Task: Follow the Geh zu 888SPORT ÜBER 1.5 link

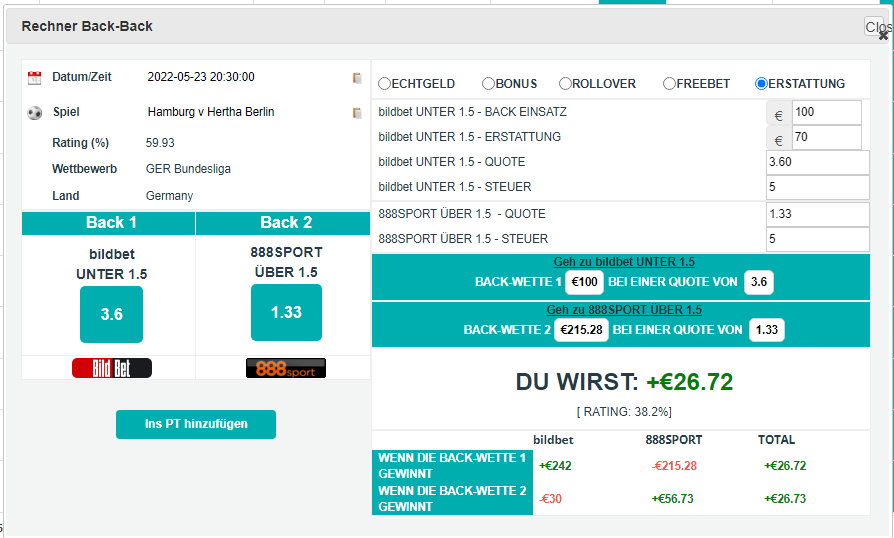Action: [x=624, y=310]
